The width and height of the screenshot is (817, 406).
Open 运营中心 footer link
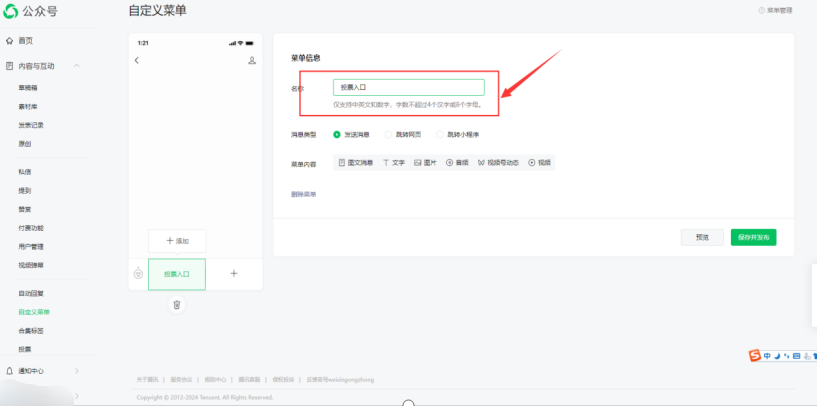(x=215, y=379)
